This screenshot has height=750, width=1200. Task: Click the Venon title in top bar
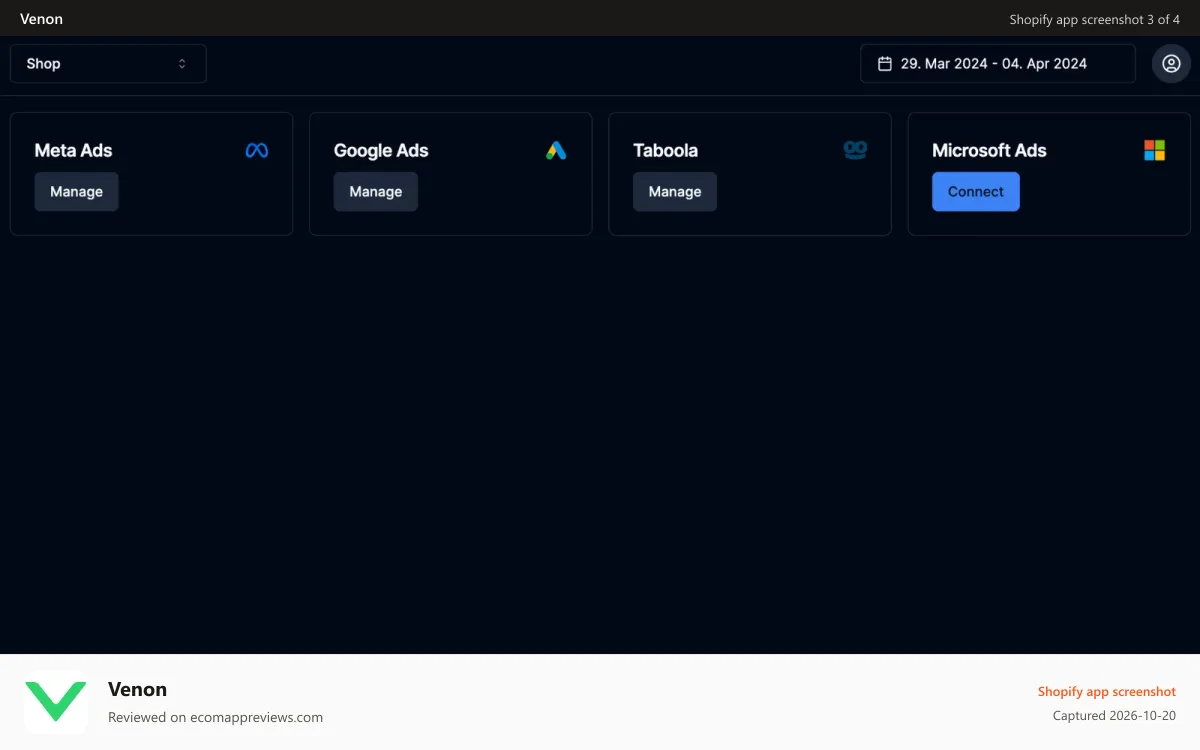[x=41, y=19]
